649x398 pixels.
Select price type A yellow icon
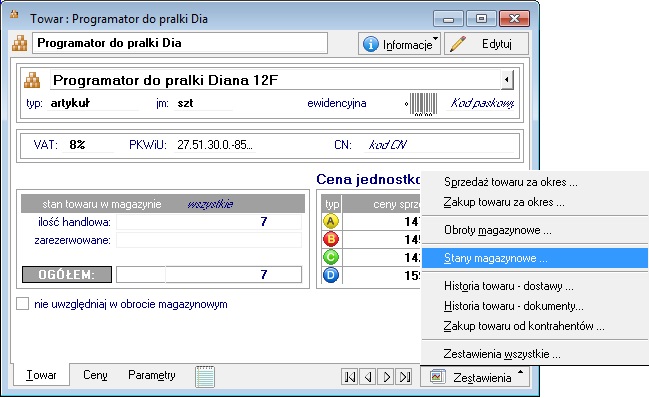pos(331,221)
